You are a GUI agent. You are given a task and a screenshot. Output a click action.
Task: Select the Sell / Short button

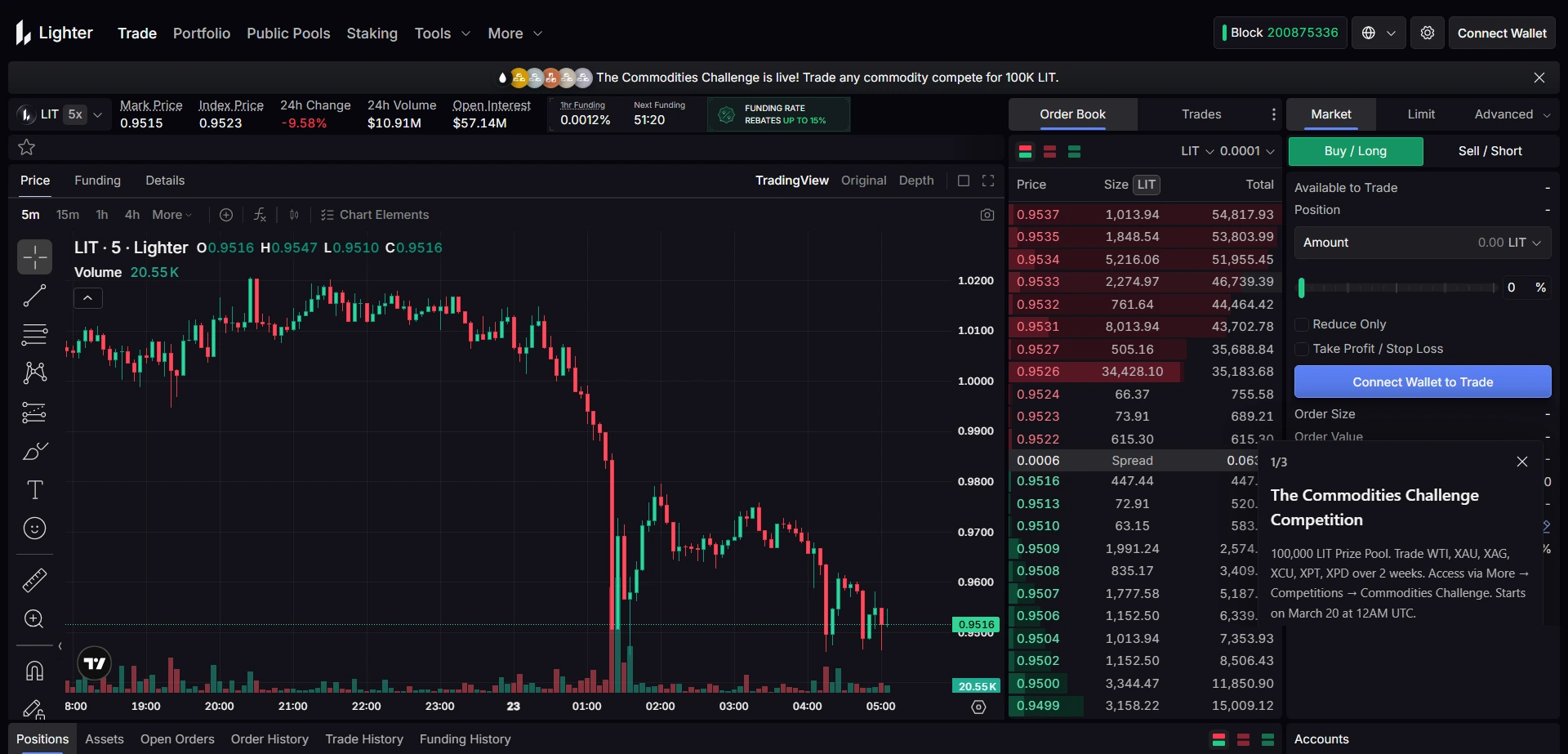click(1490, 151)
